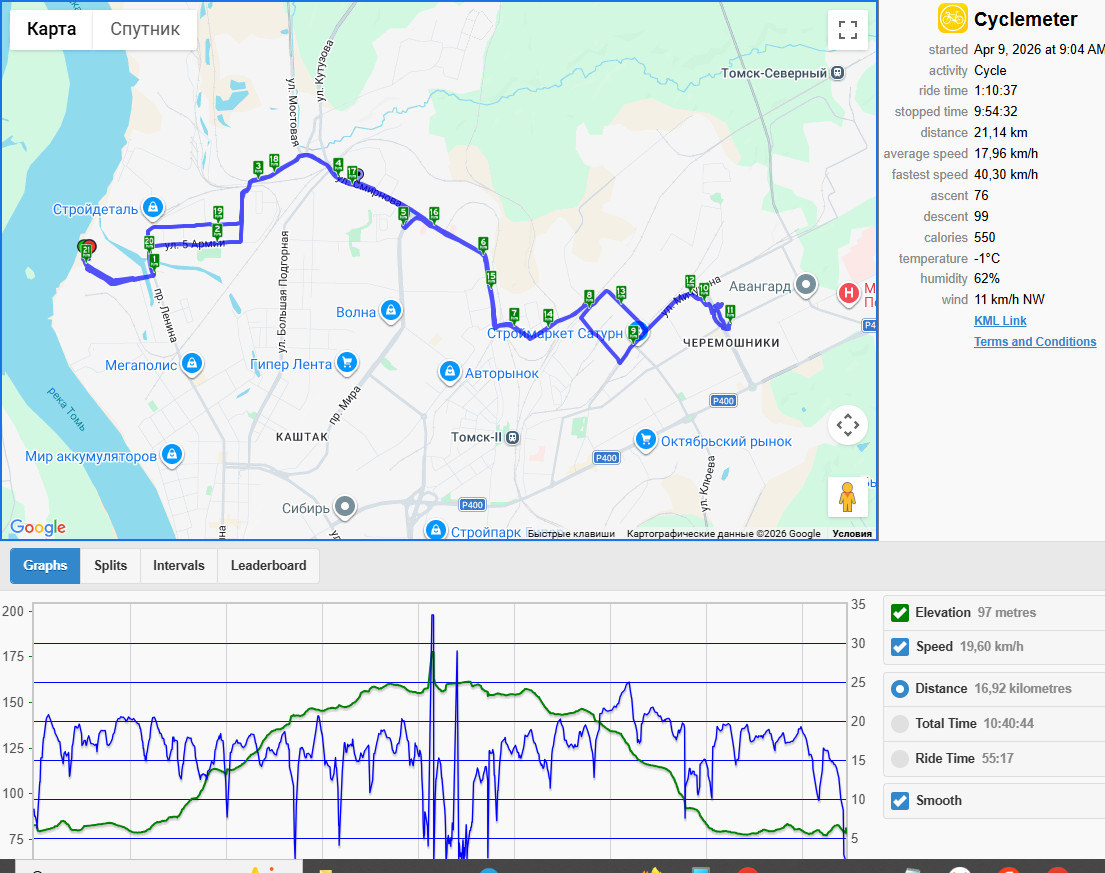Click the Быстрые клавиши shortcuts button
This screenshot has height=873, width=1105.
pyautogui.click(x=571, y=533)
